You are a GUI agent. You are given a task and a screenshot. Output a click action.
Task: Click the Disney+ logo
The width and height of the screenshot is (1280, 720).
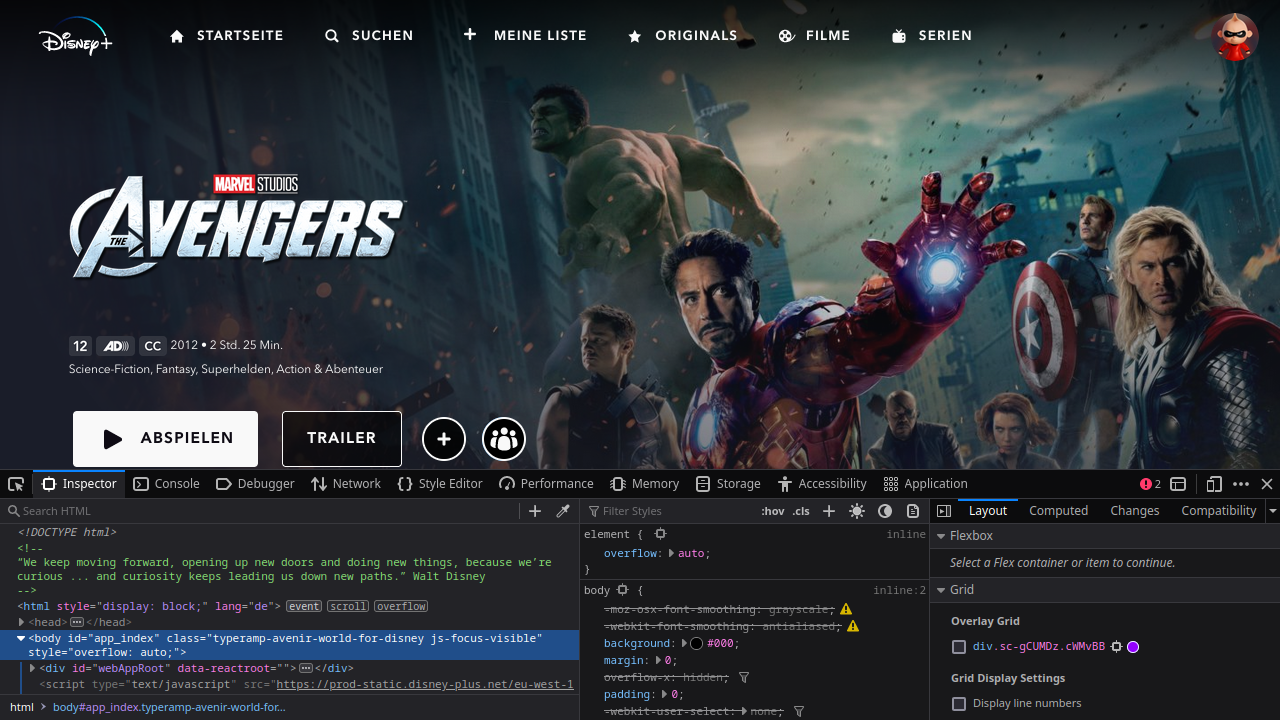tap(76, 39)
